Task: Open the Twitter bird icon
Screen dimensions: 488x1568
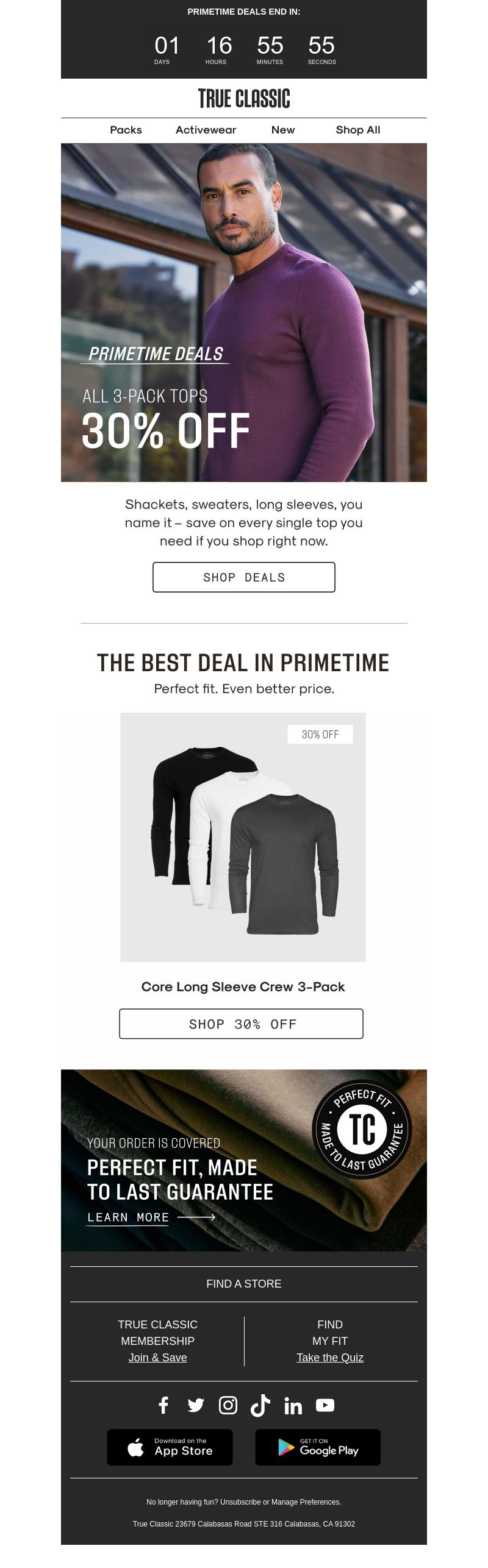Action: coord(196,1405)
